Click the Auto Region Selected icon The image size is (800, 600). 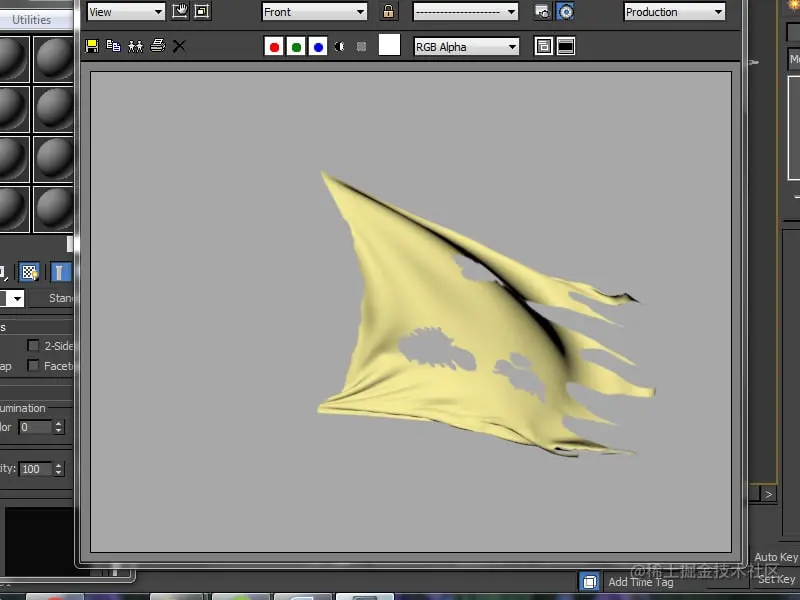[x=202, y=11]
